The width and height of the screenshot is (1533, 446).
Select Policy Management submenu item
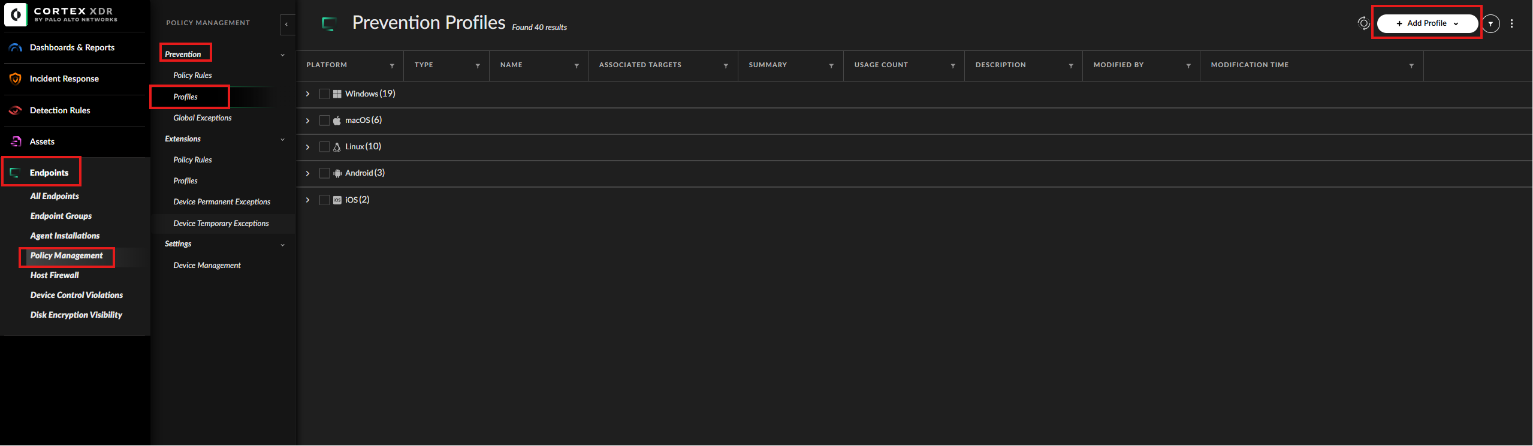pos(66,256)
